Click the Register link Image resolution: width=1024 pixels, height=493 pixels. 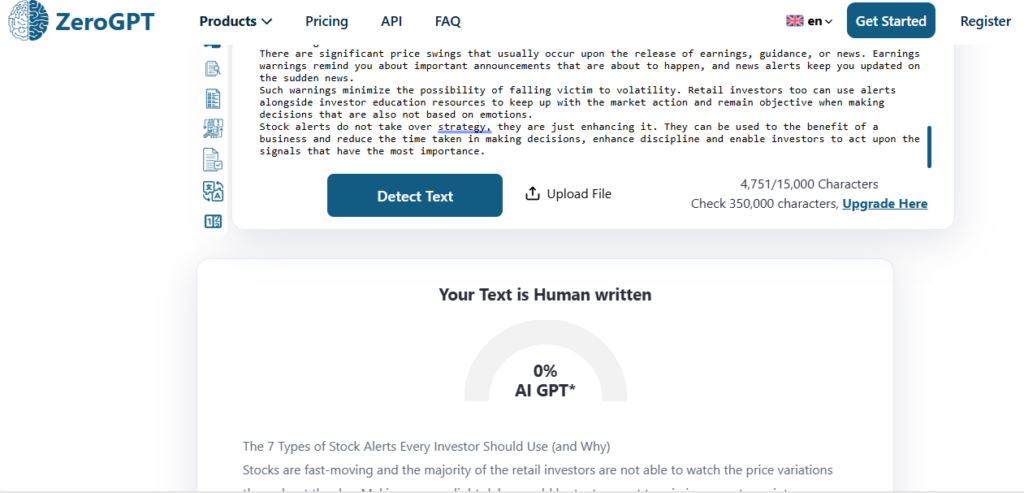(x=985, y=21)
